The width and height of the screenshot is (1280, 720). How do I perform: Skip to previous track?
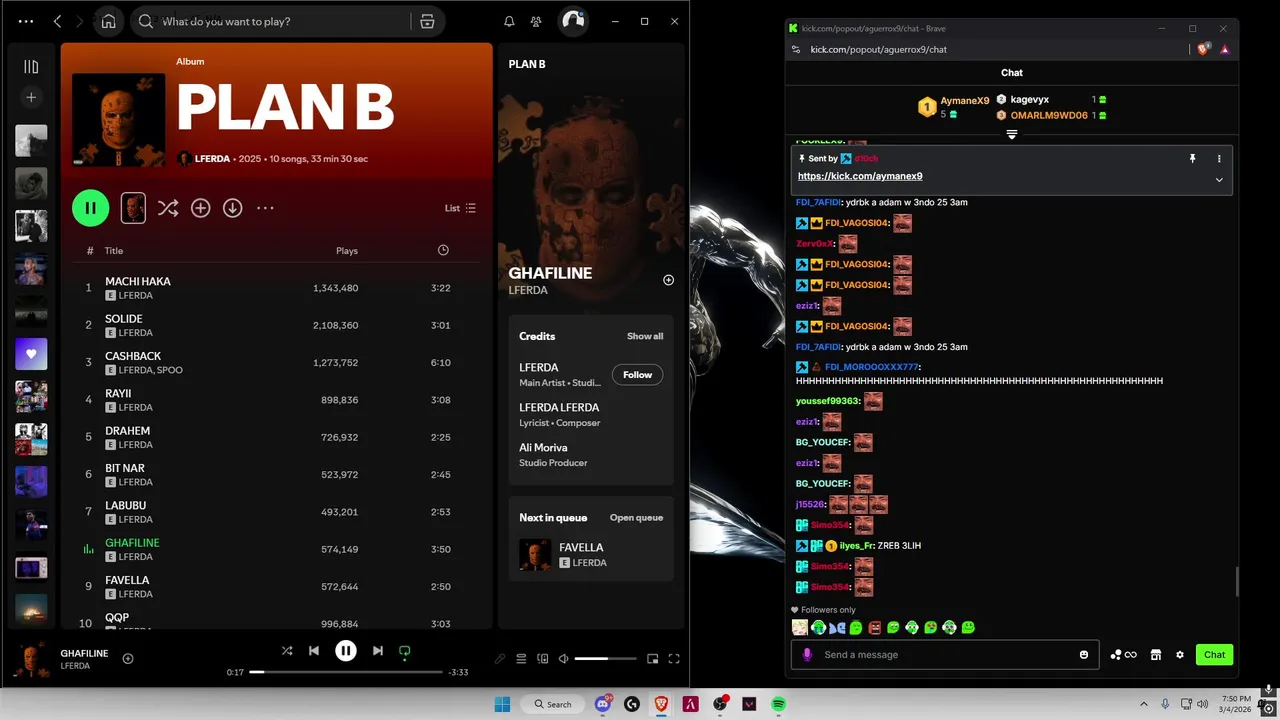(314, 651)
